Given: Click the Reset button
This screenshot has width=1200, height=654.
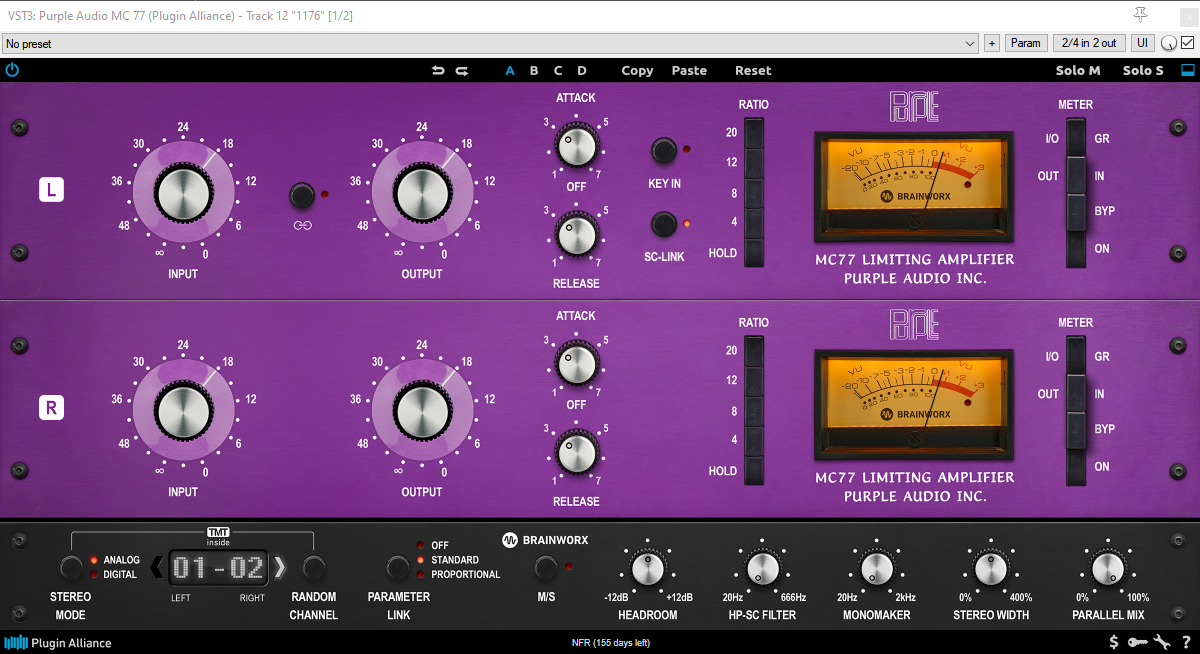Looking at the screenshot, I should click(x=753, y=70).
